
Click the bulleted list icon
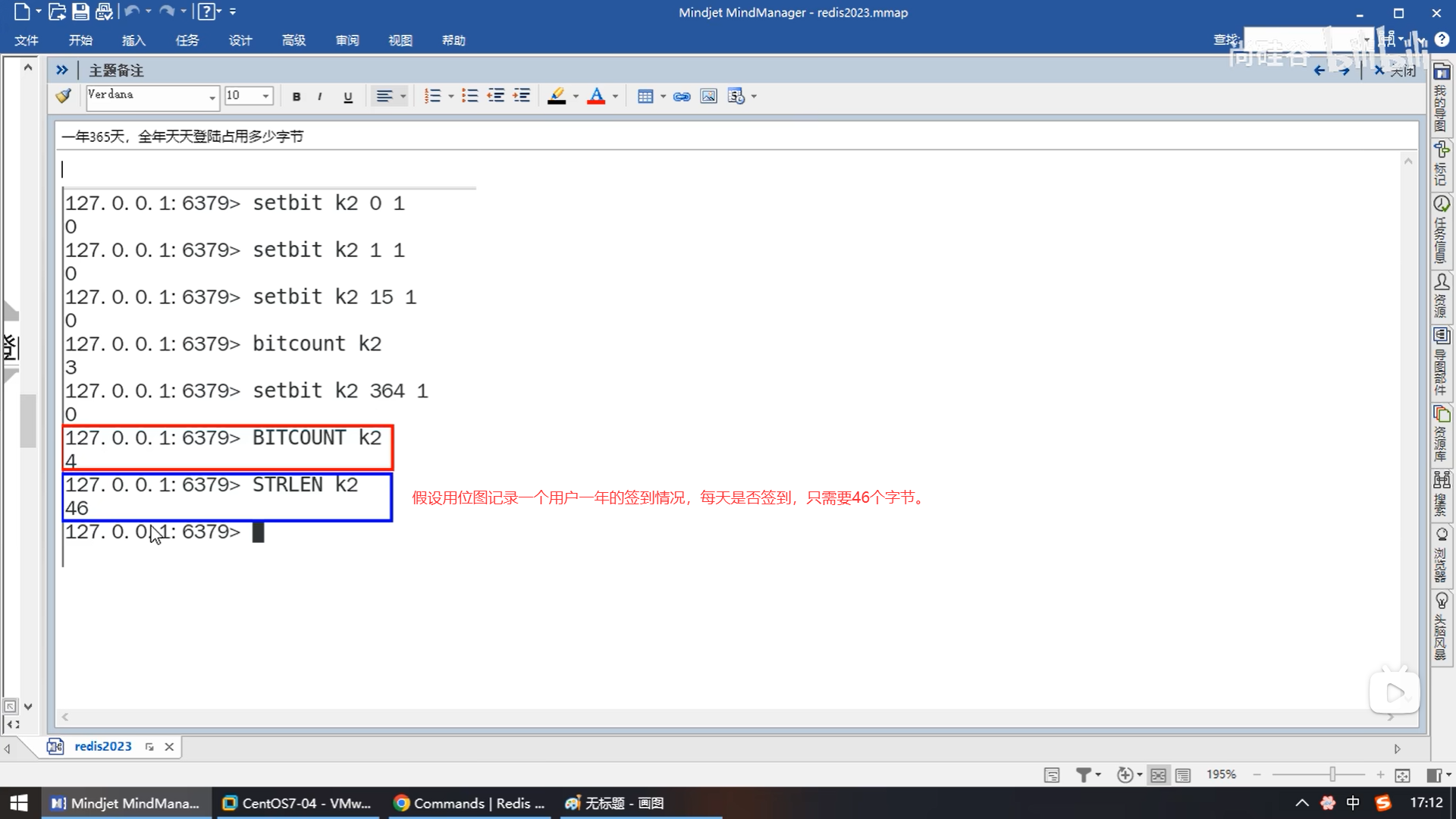pyautogui.click(x=469, y=96)
